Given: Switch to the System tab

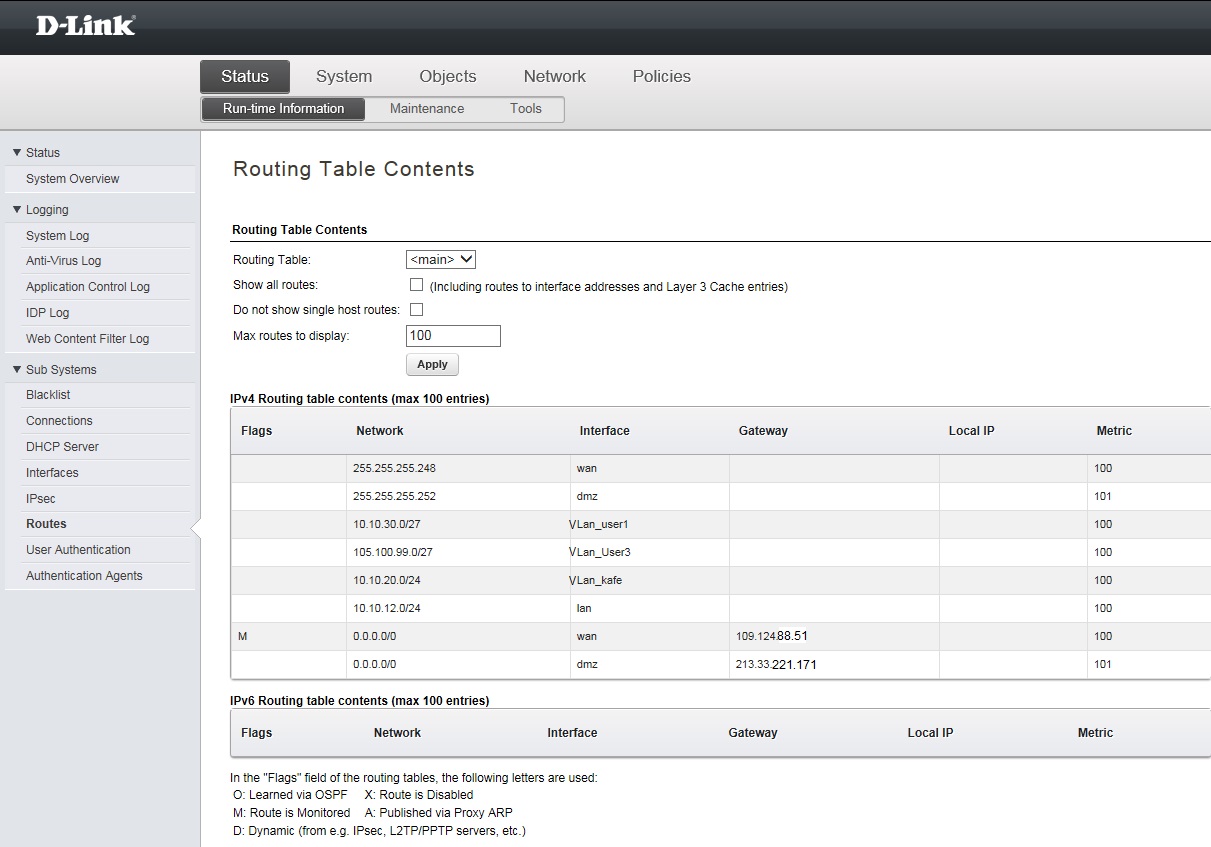Looking at the screenshot, I should tap(344, 77).
